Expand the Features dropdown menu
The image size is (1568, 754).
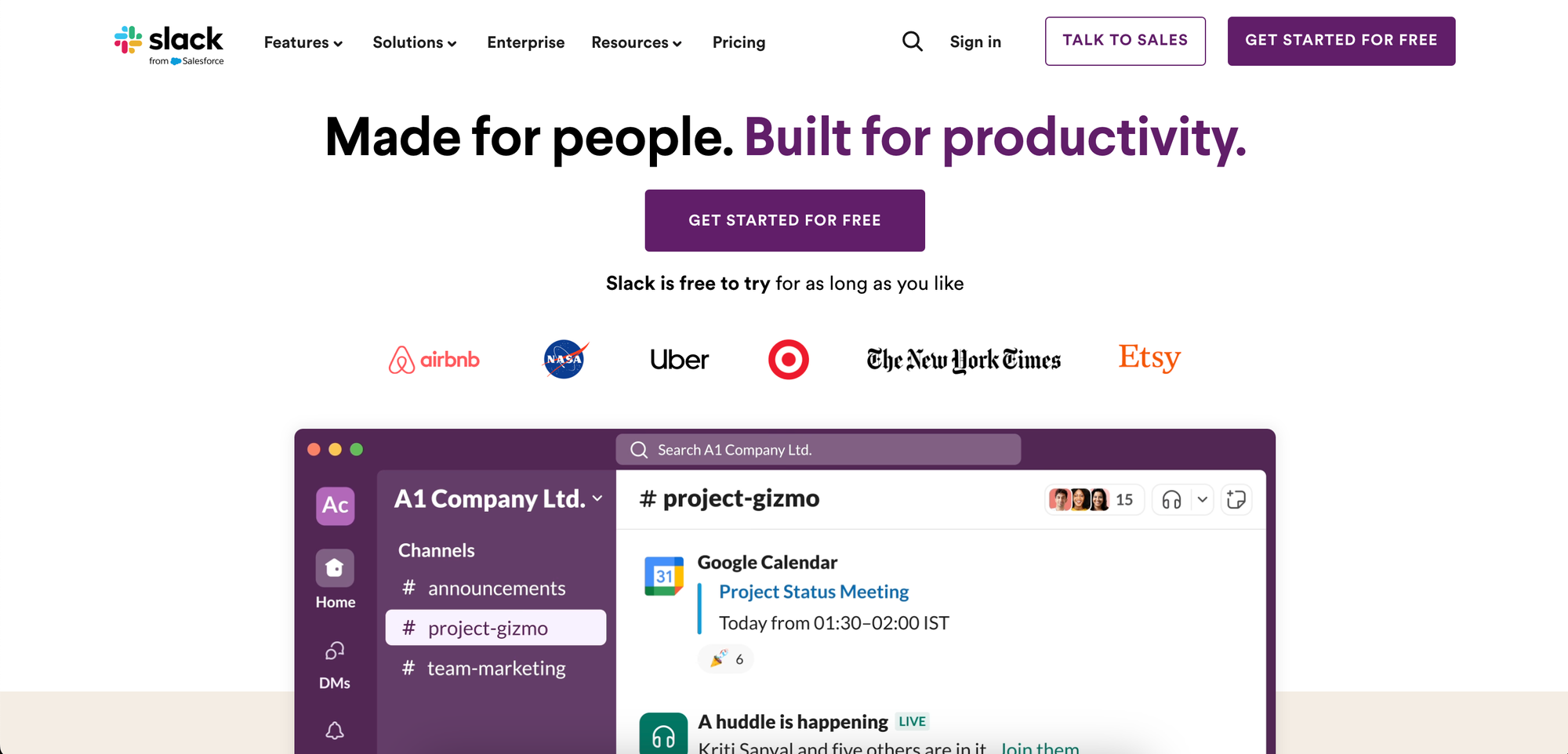click(x=303, y=42)
